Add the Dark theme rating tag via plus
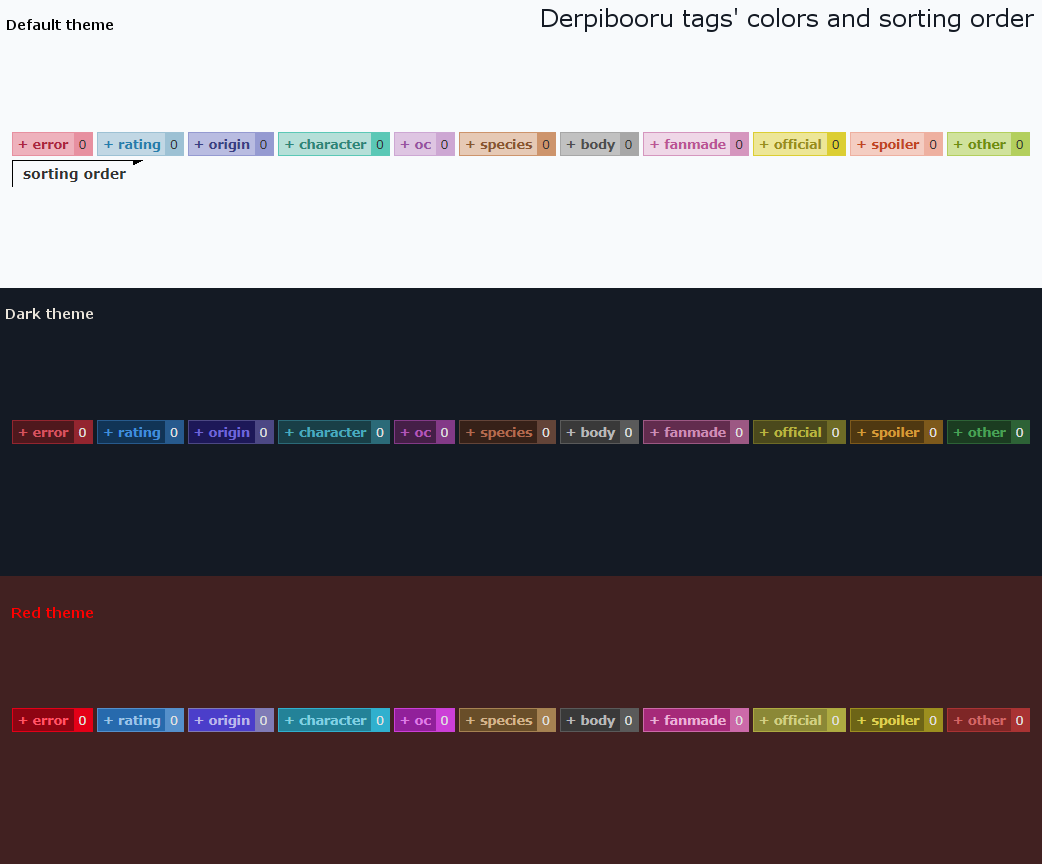The image size is (1042, 864). pos(108,432)
